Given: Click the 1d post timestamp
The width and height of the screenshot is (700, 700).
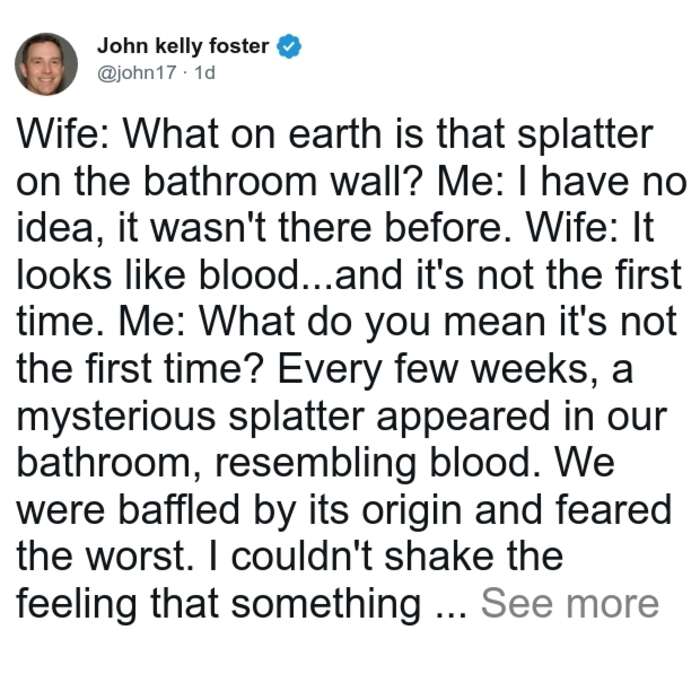Looking at the screenshot, I should [205, 72].
